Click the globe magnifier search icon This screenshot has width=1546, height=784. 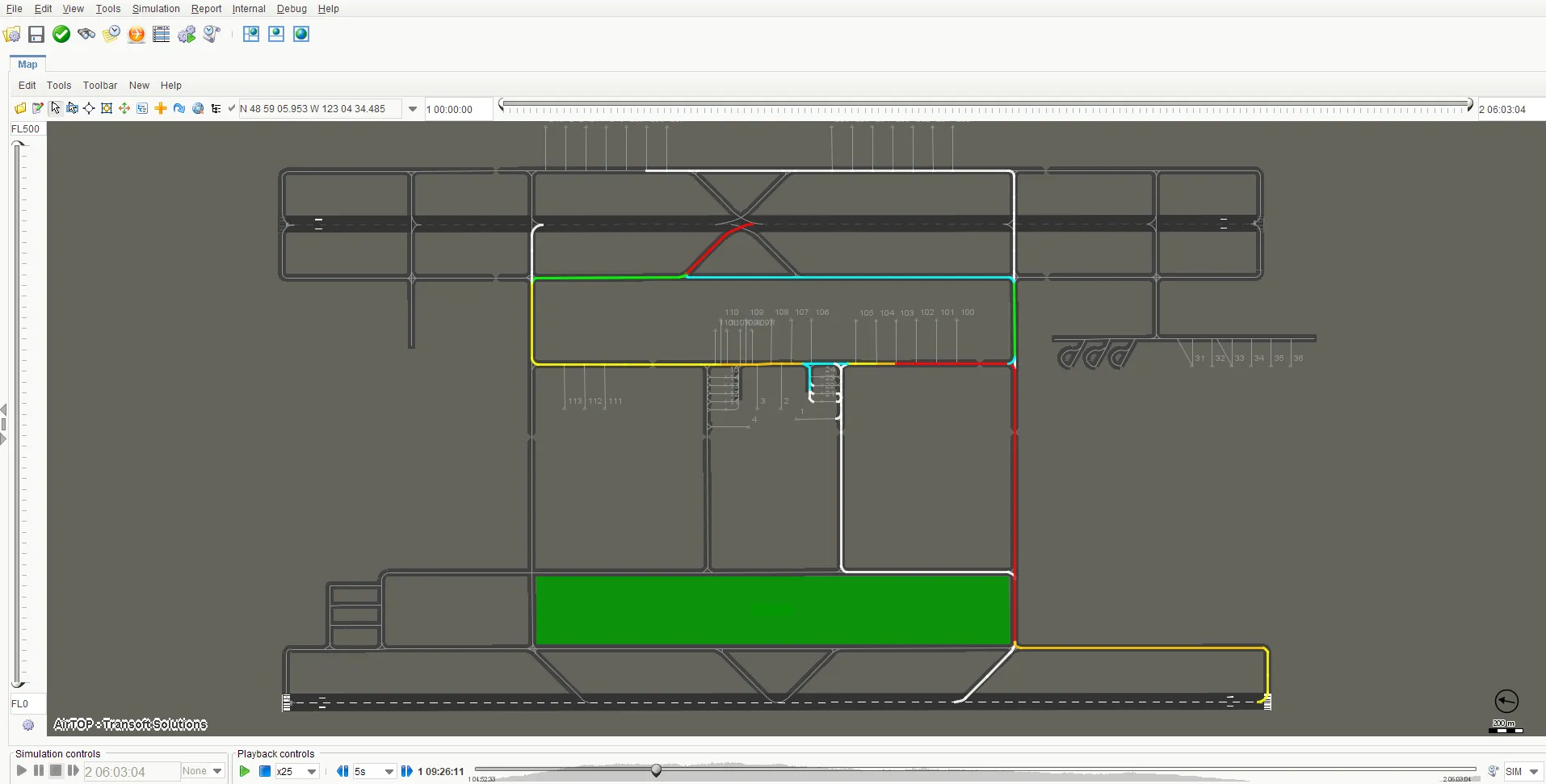[x=198, y=108]
